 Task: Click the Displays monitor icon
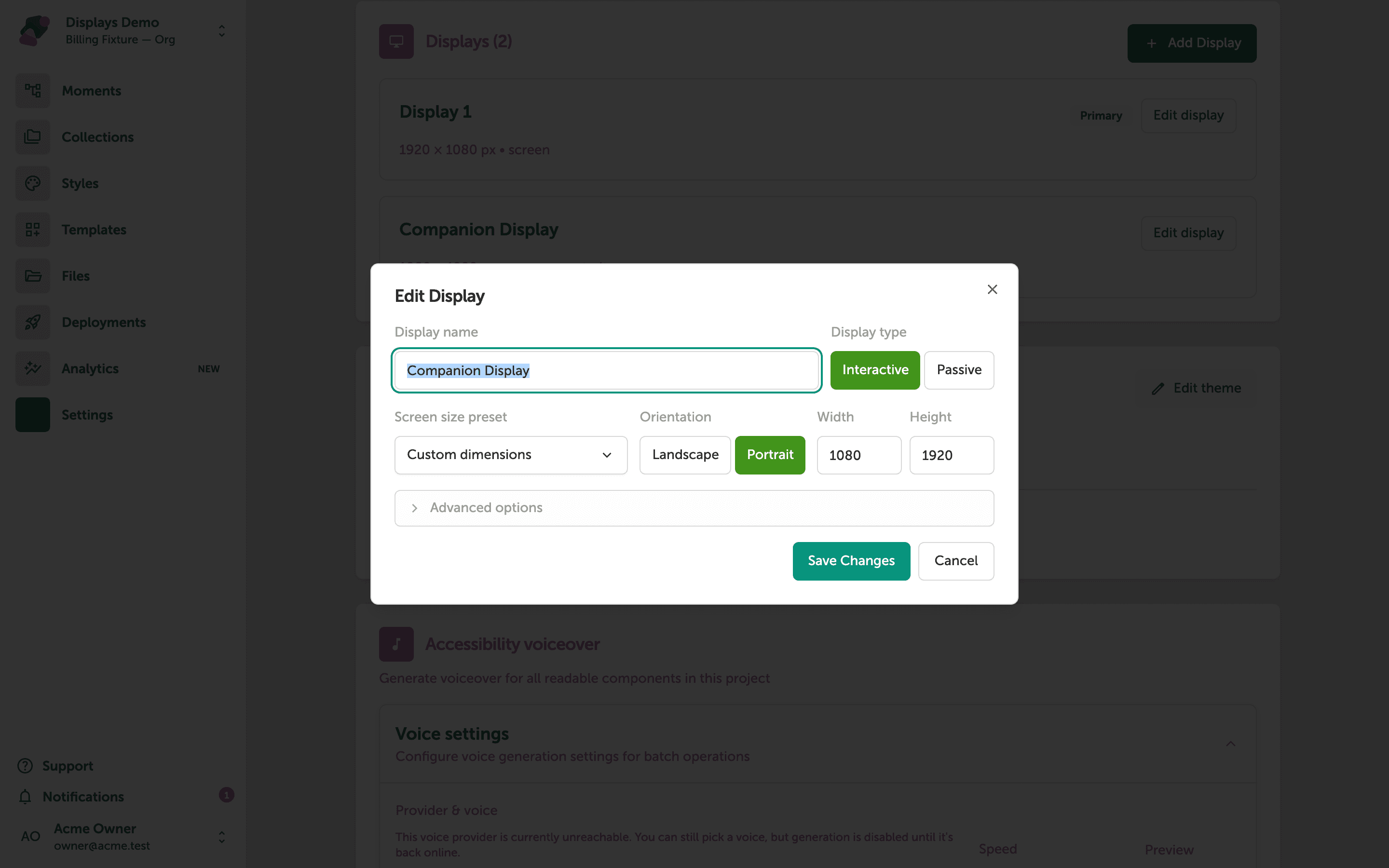click(396, 41)
